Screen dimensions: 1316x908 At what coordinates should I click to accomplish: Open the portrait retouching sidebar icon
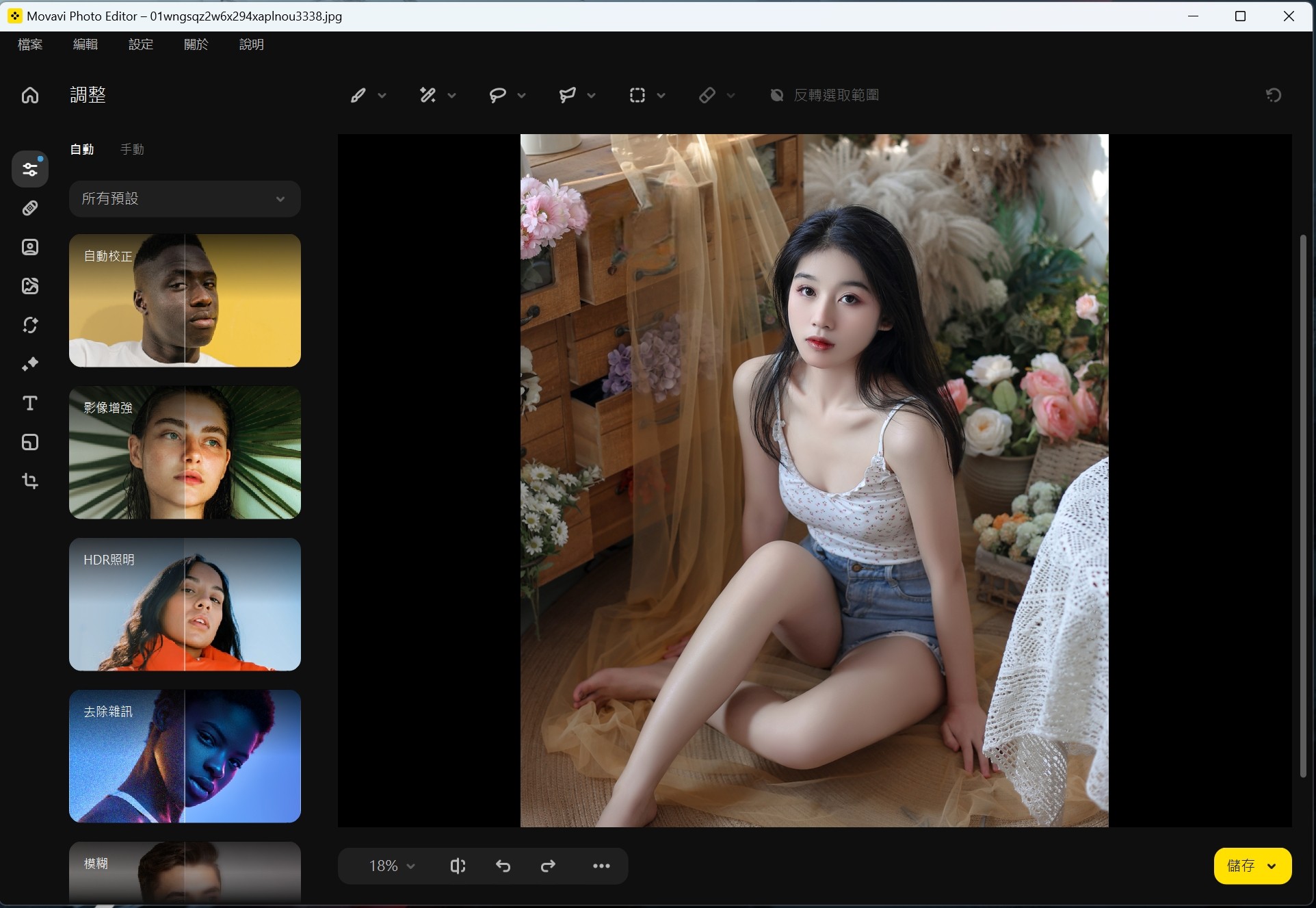[x=30, y=247]
